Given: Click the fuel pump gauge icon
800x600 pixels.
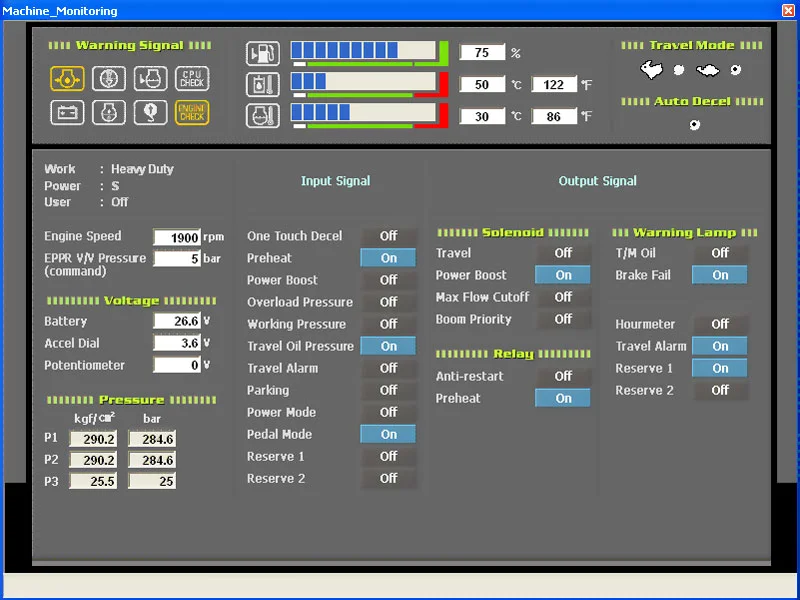Looking at the screenshot, I should (x=262, y=54).
